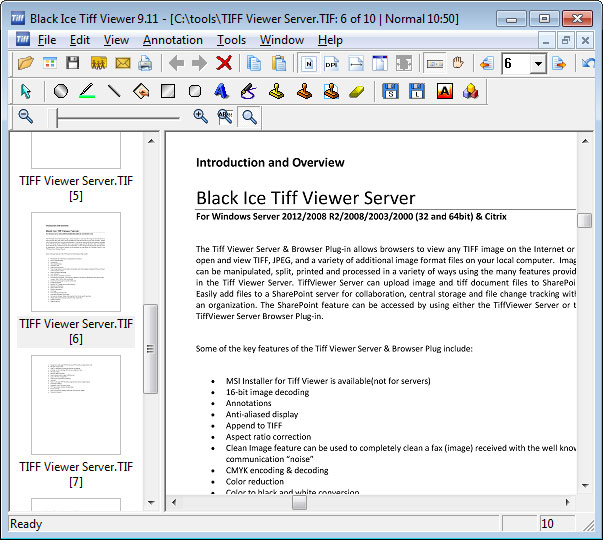Select the yellow rubber stamp tool

[276, 91]
